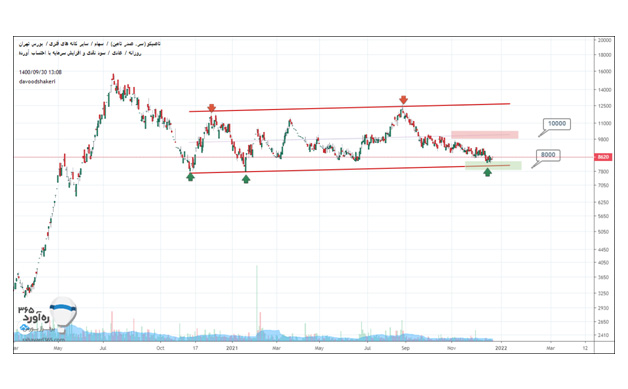Select the 8000 price callout label
This screenshot has width=628, height=389.
tap(548, 155)
